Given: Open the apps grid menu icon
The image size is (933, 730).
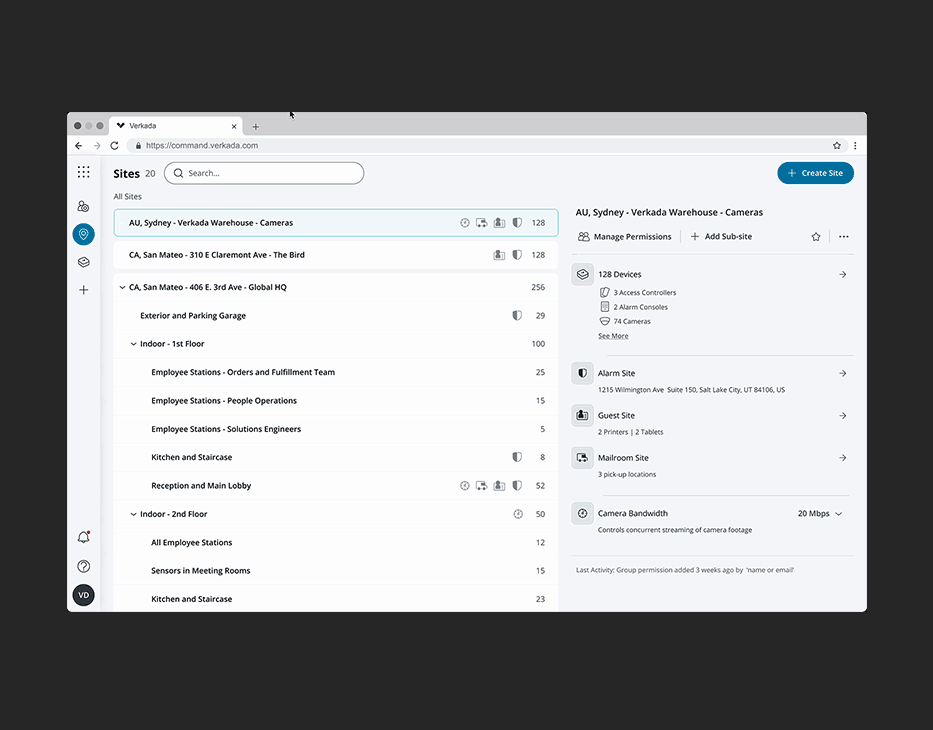Looking at the screenshot, I should click(83, 173).
